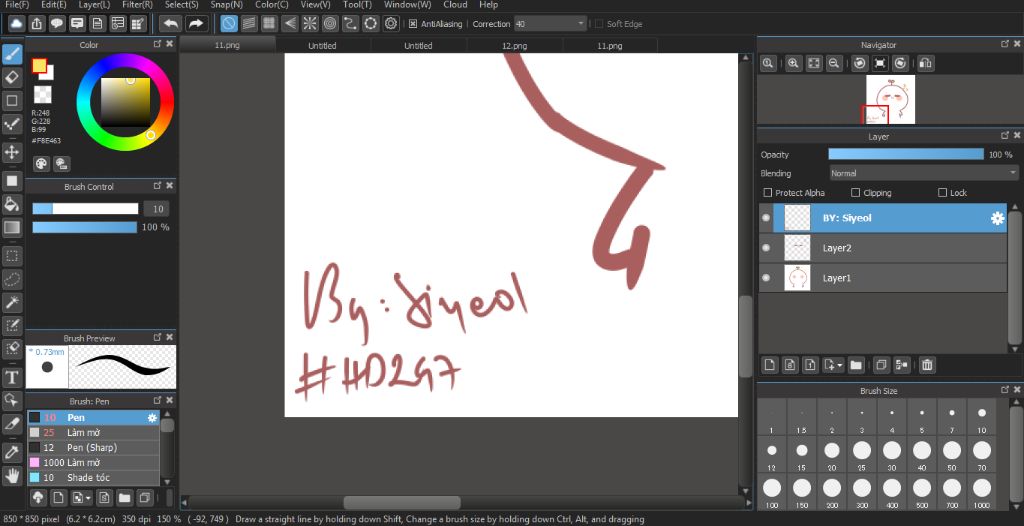The height and width of the screenshot is (526, 1024).
Task: Enable the layer Lock checkbox
Action: (942, 193)
